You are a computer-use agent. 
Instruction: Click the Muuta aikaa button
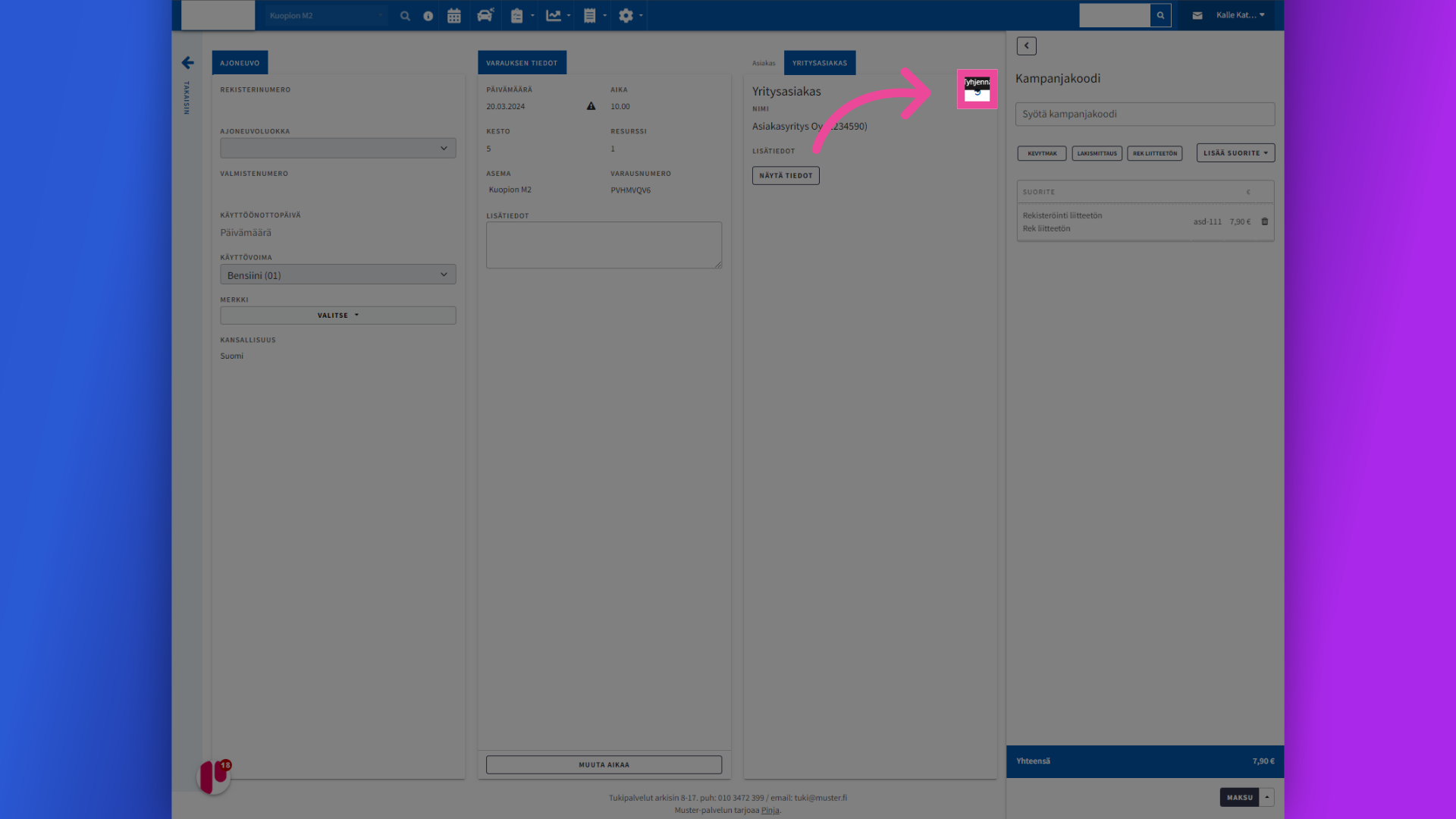tap(604, 764)
